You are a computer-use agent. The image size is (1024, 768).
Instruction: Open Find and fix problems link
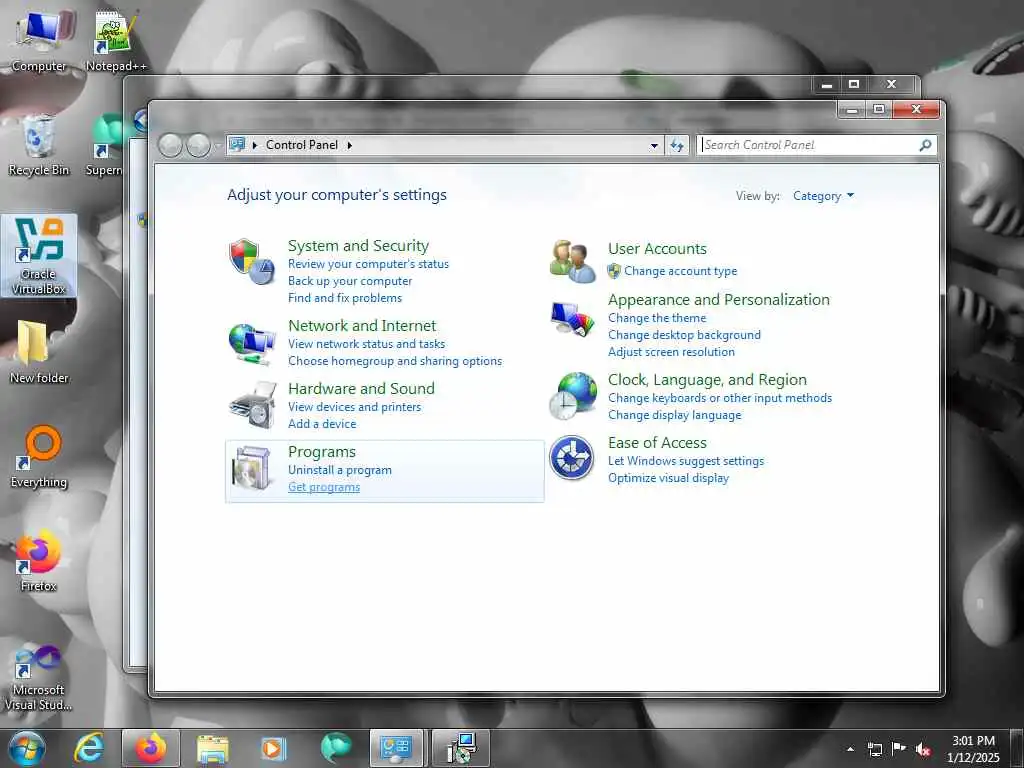(345, 298)
